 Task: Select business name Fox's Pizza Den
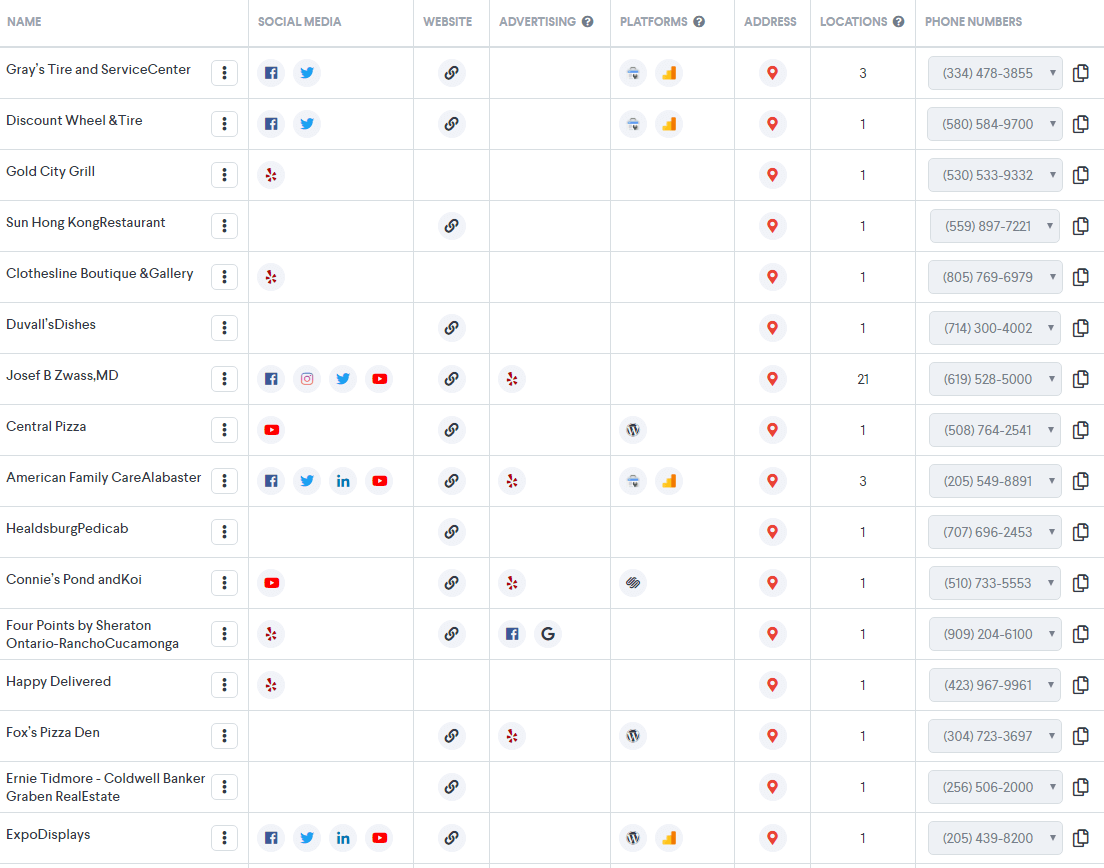53,732
